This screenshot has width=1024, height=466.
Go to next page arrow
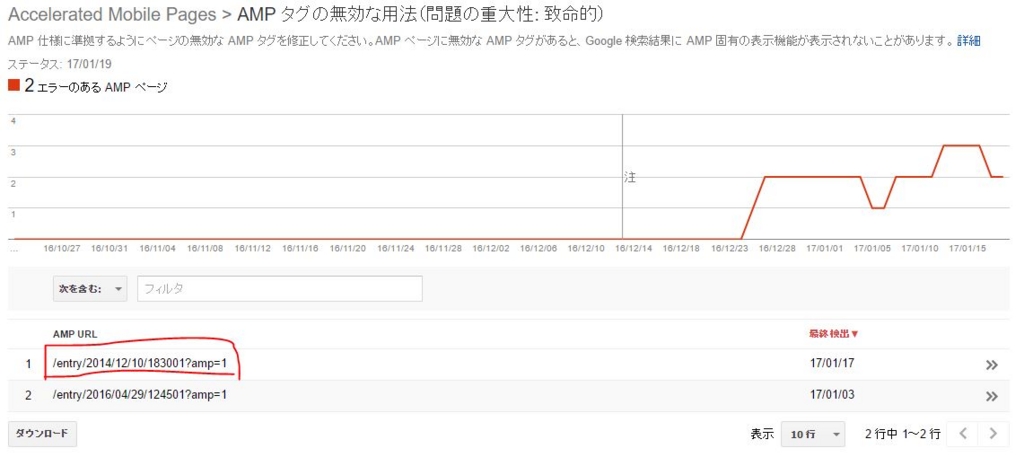993,433
